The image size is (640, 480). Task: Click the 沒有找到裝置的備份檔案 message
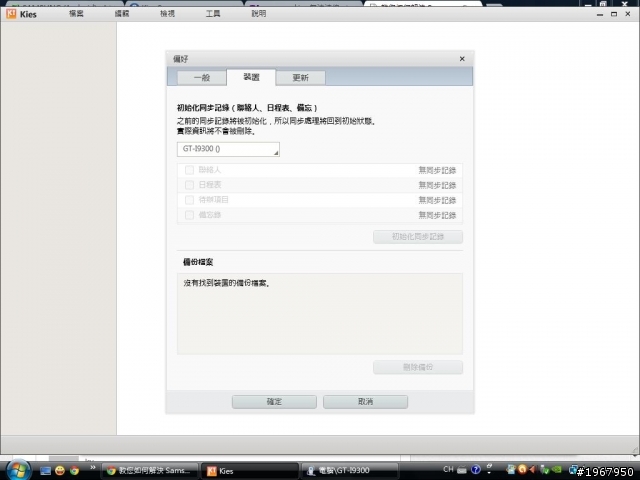(227, 283)
